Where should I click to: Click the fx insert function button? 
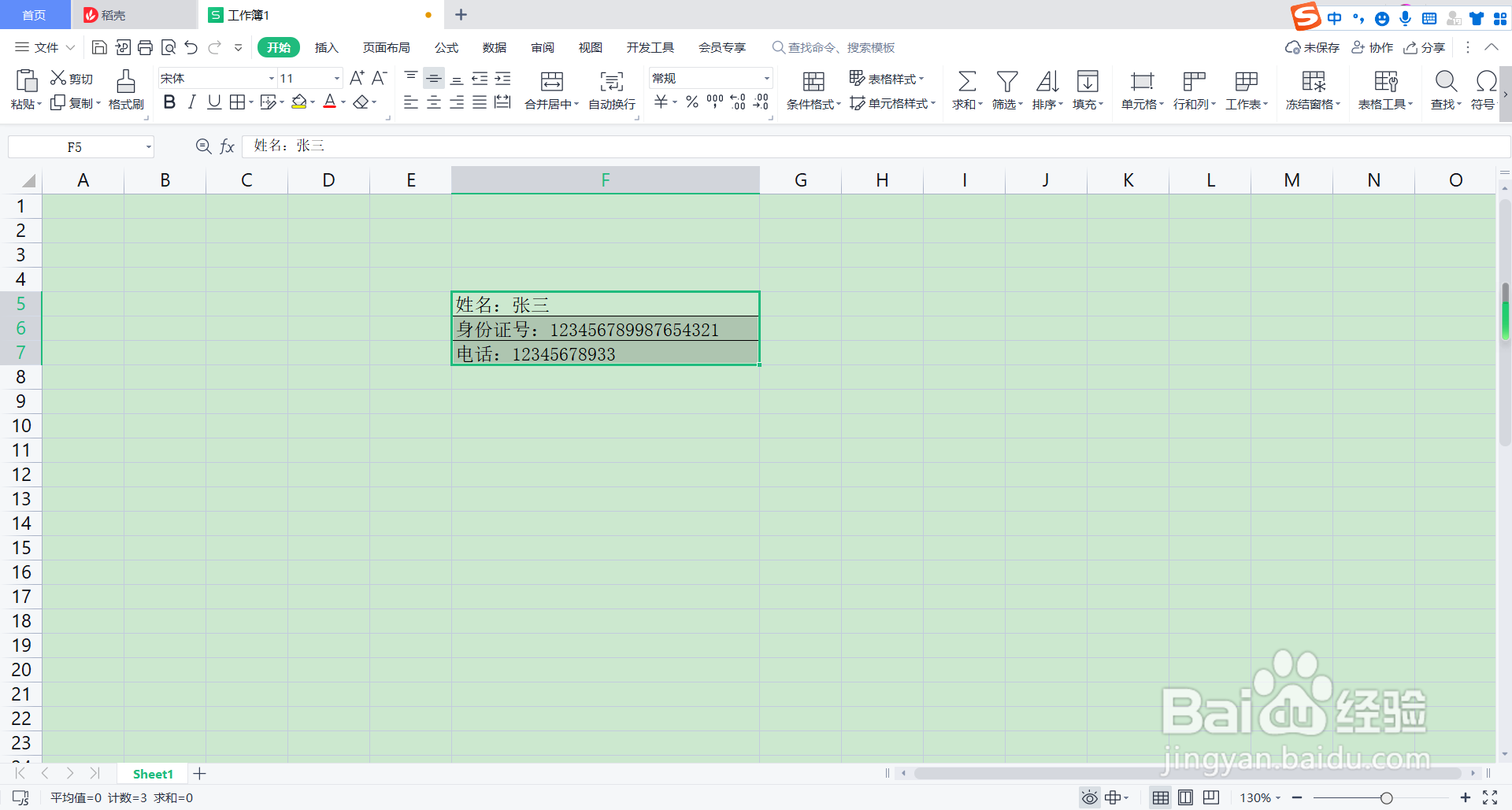point(227,146)
